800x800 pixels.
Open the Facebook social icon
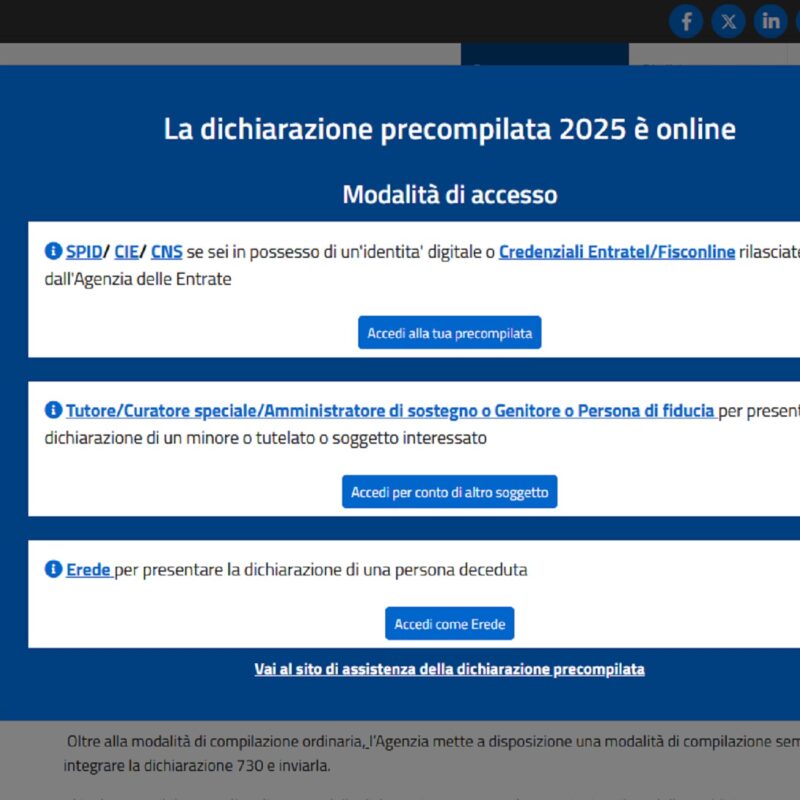[686, 21]
